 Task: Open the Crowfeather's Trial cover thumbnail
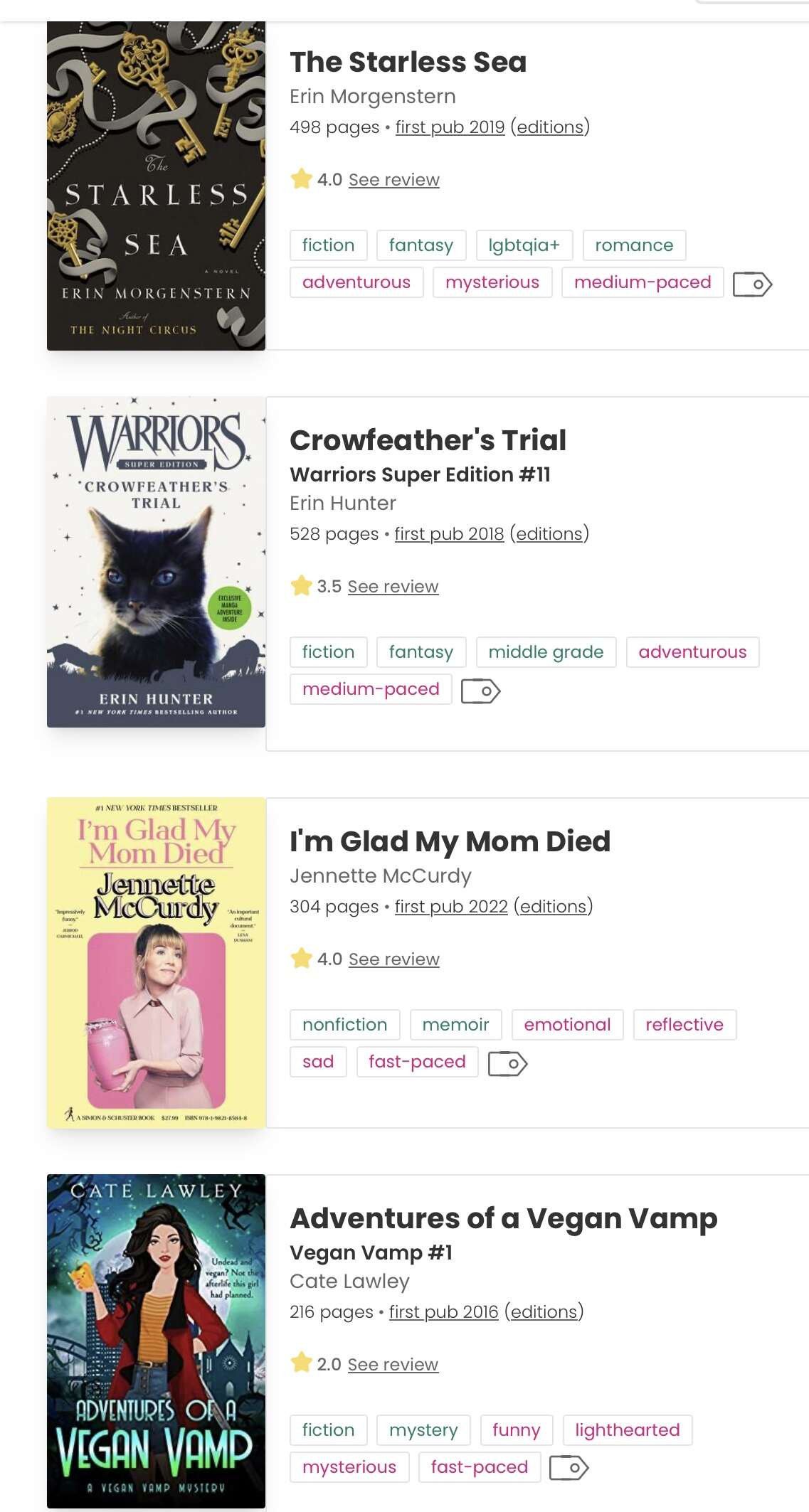click(156, 562)
